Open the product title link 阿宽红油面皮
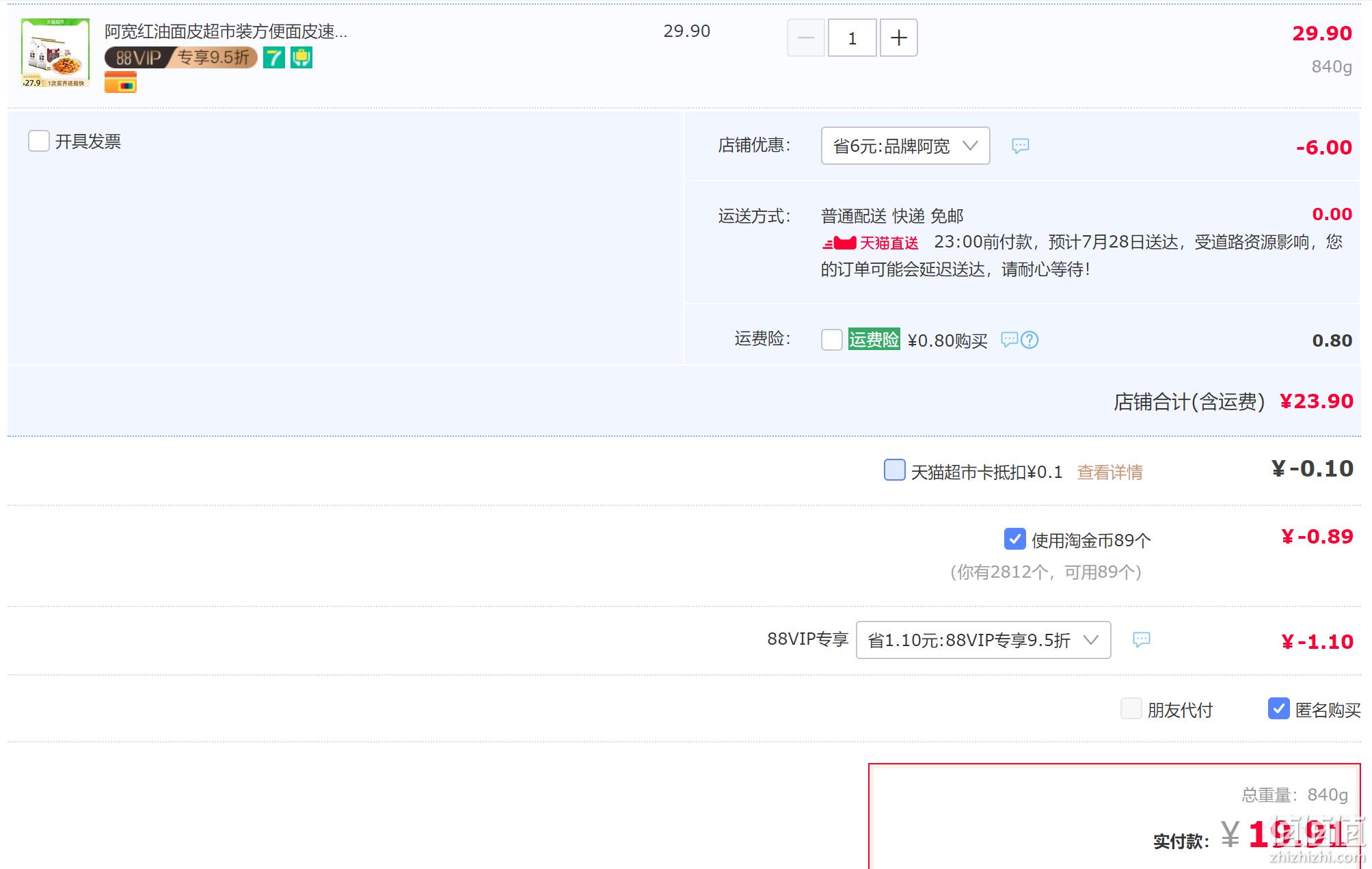The width and height of the screenshot is (1372, 869). (x=226, y=31)
